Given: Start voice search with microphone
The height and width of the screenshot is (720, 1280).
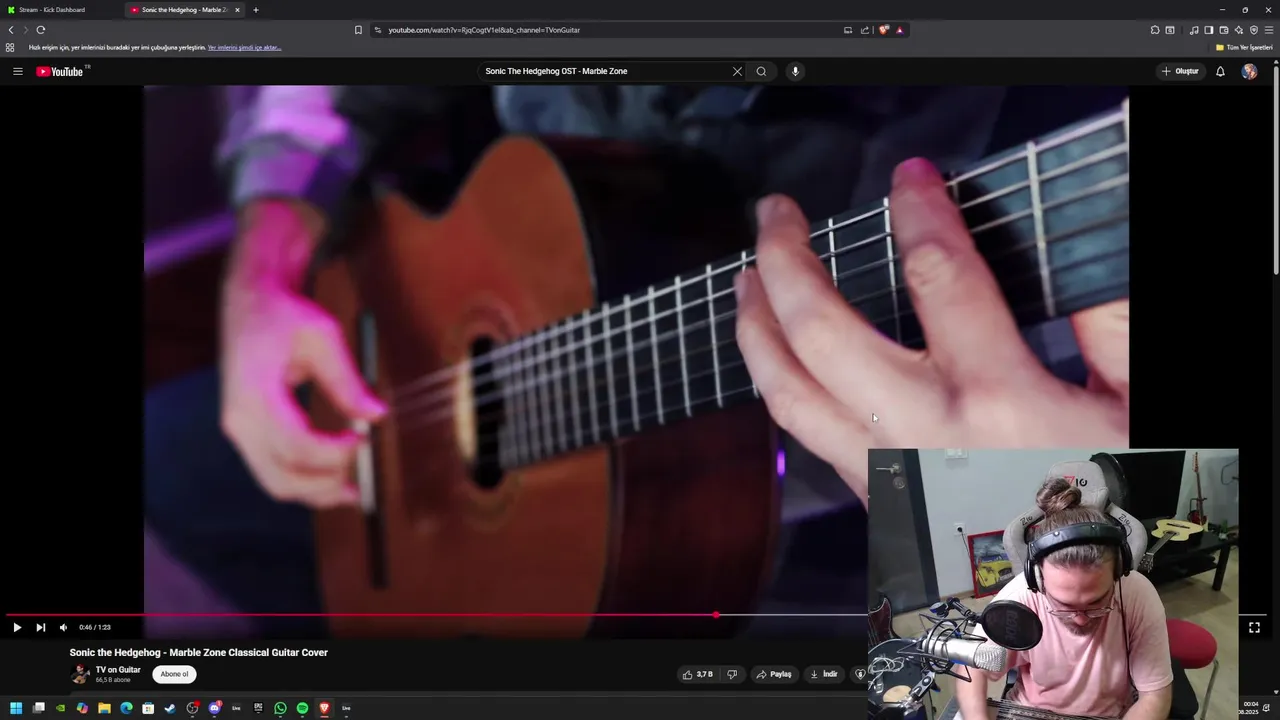Looking at the screenshot, I should (x=795, y=71).
